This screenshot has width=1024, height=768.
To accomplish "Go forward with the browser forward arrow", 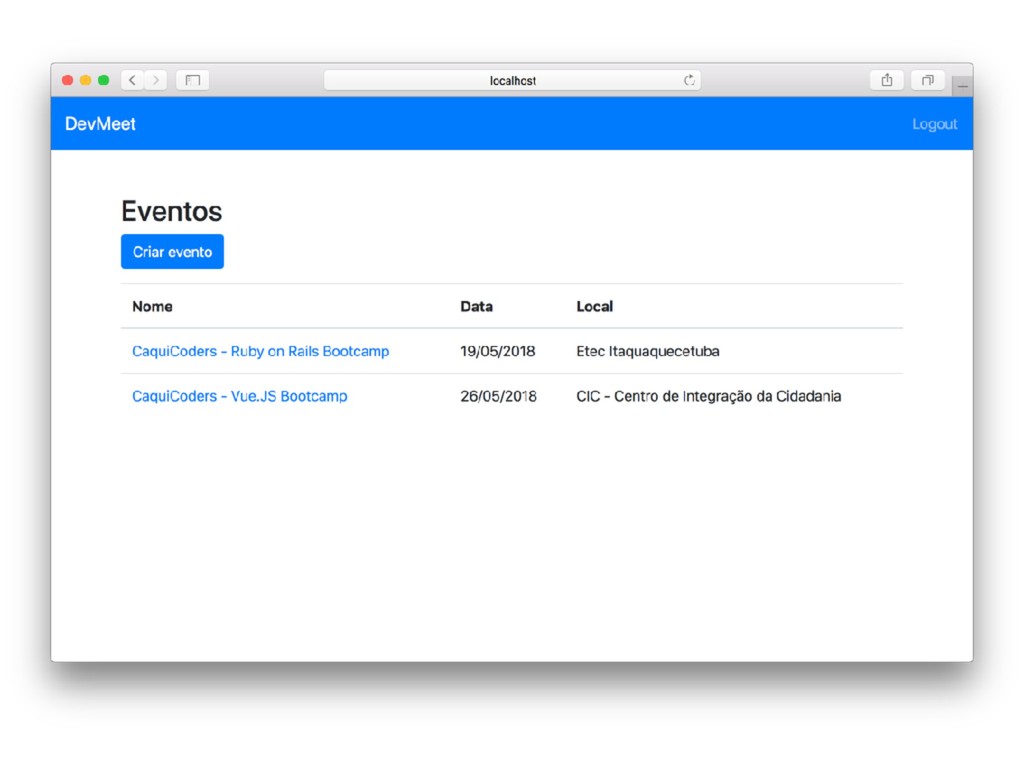I will coord(156,80).
